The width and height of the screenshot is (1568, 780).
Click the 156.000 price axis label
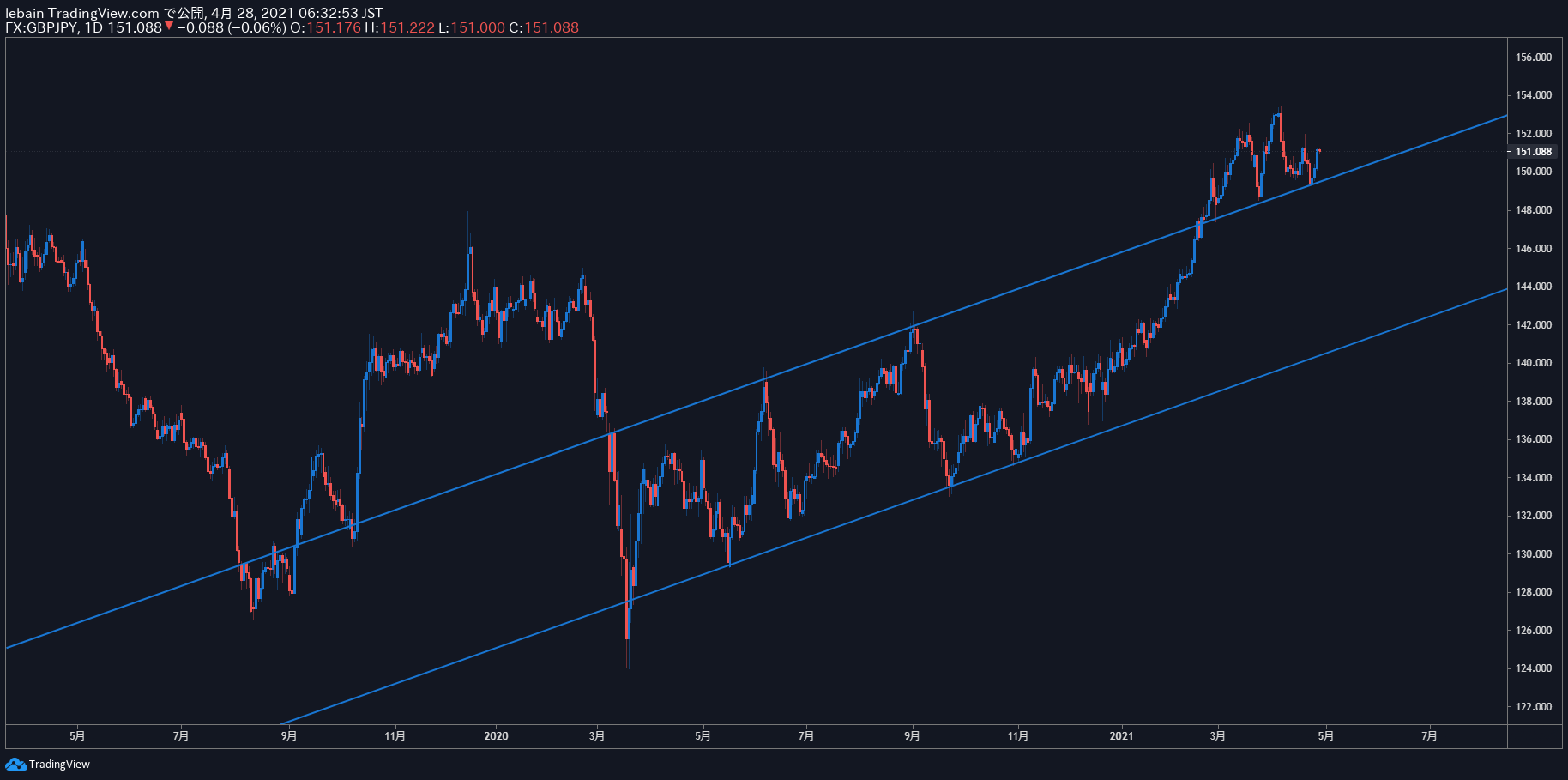1533,57
